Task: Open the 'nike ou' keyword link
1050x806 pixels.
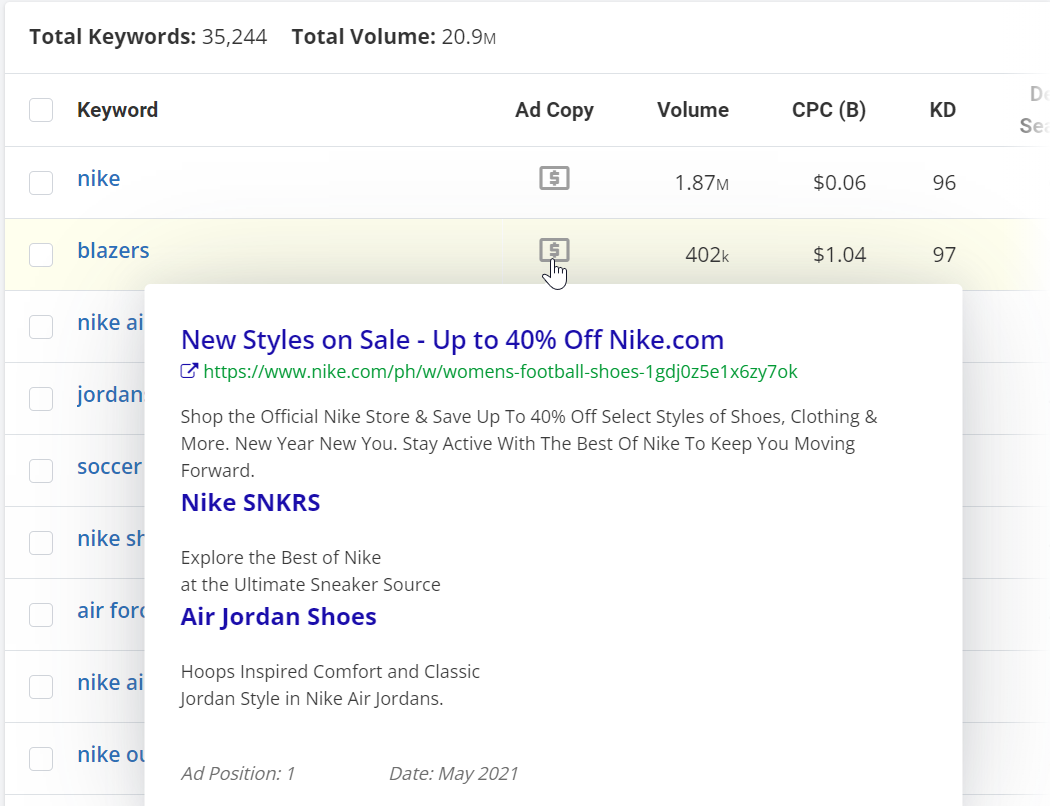Action: (x=111, y=754)
